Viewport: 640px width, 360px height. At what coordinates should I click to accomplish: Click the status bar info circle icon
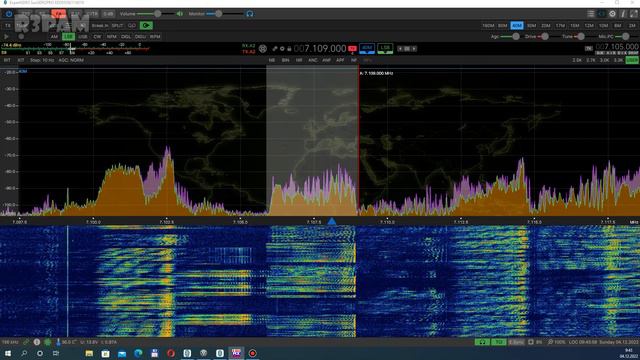click(37, 342)
